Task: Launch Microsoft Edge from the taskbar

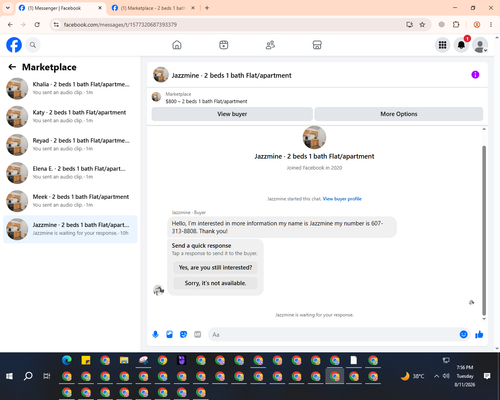Action: pos(67,360)
